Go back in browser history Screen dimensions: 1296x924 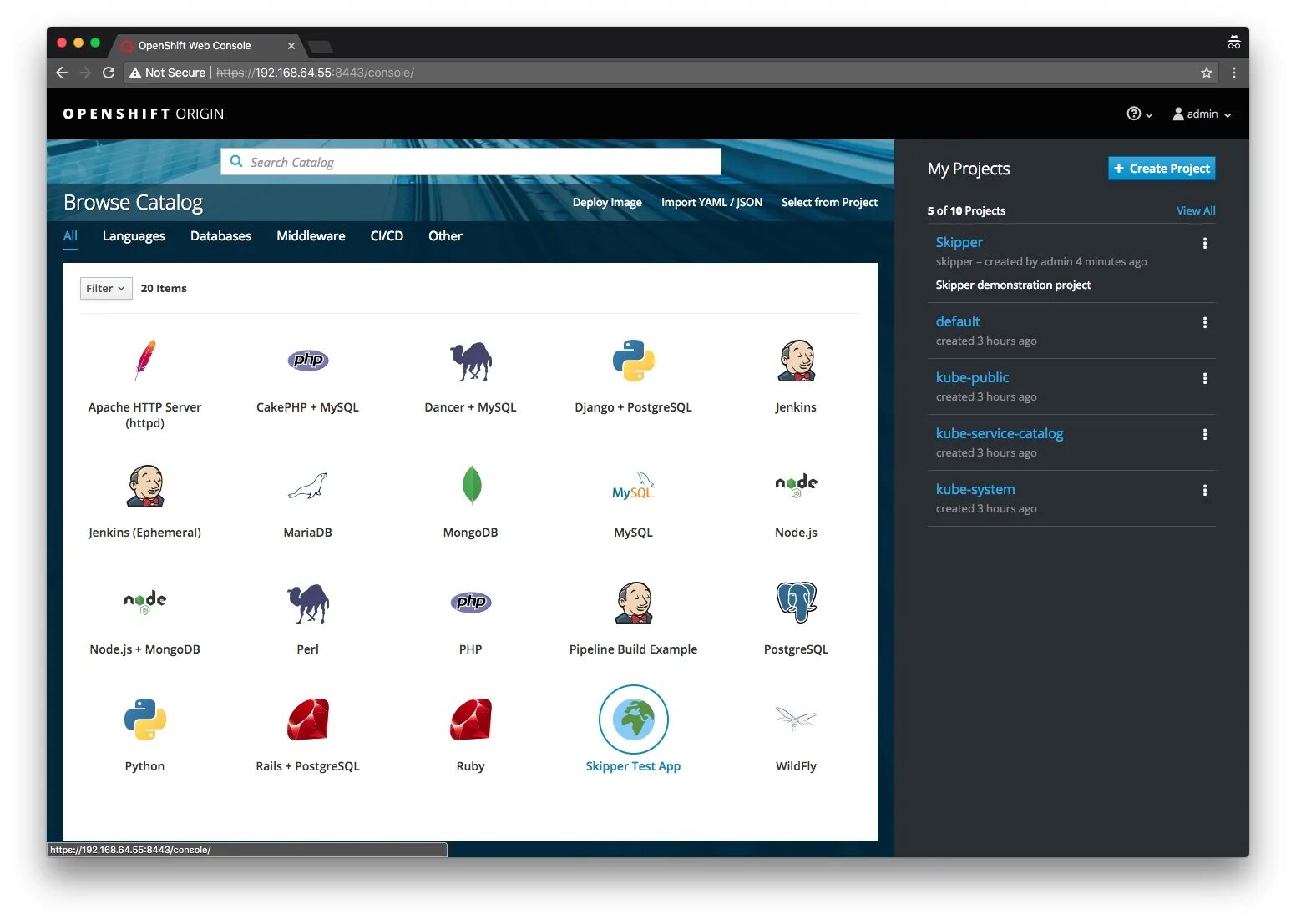[x=62, y=73]
